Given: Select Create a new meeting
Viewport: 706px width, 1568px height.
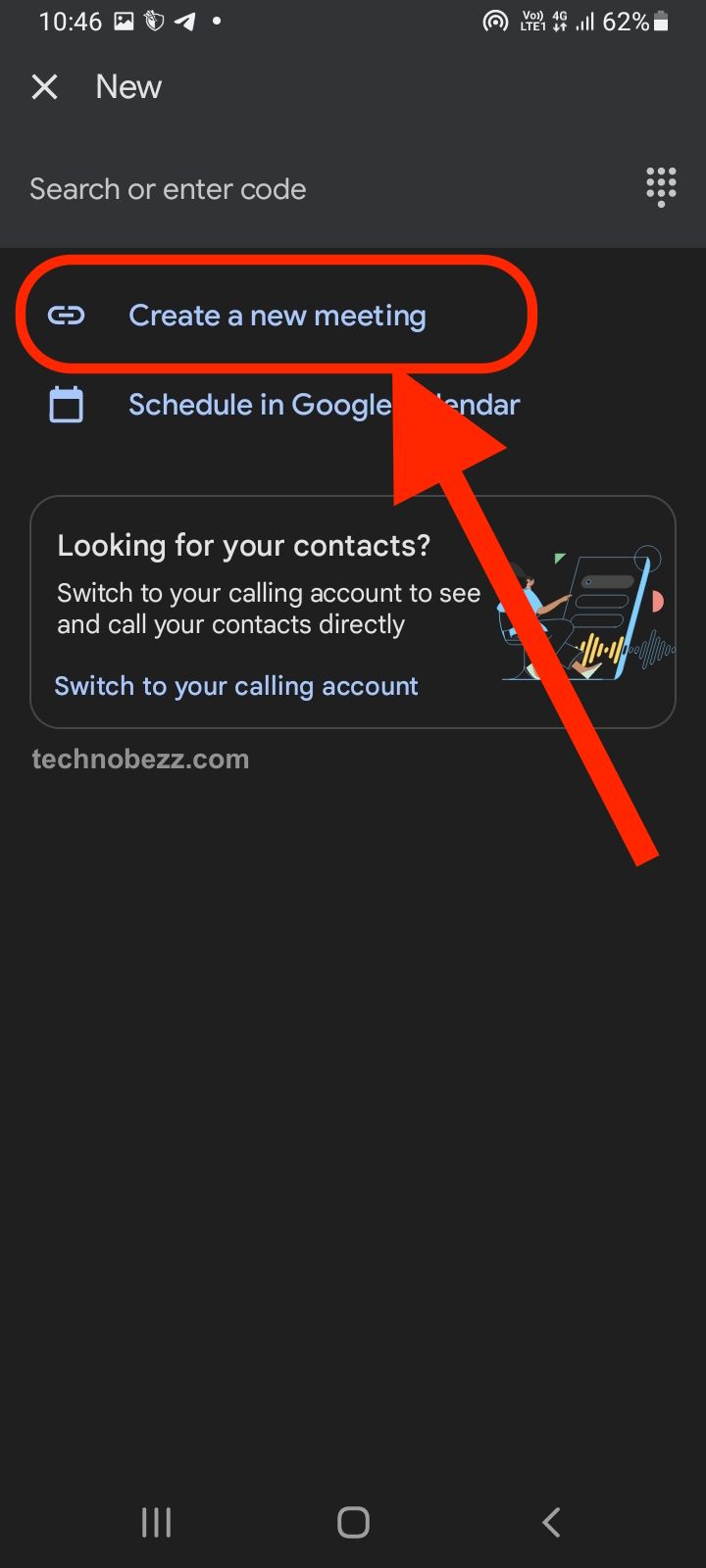Looking at the screenshot, I should pos(277,316).
